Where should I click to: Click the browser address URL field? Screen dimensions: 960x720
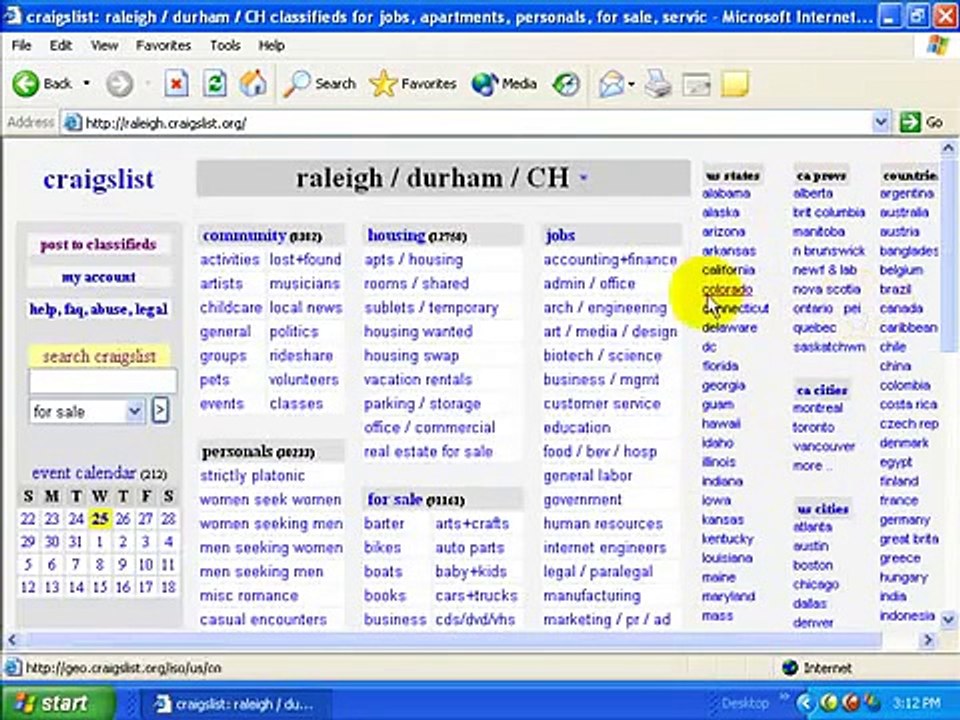478,122
